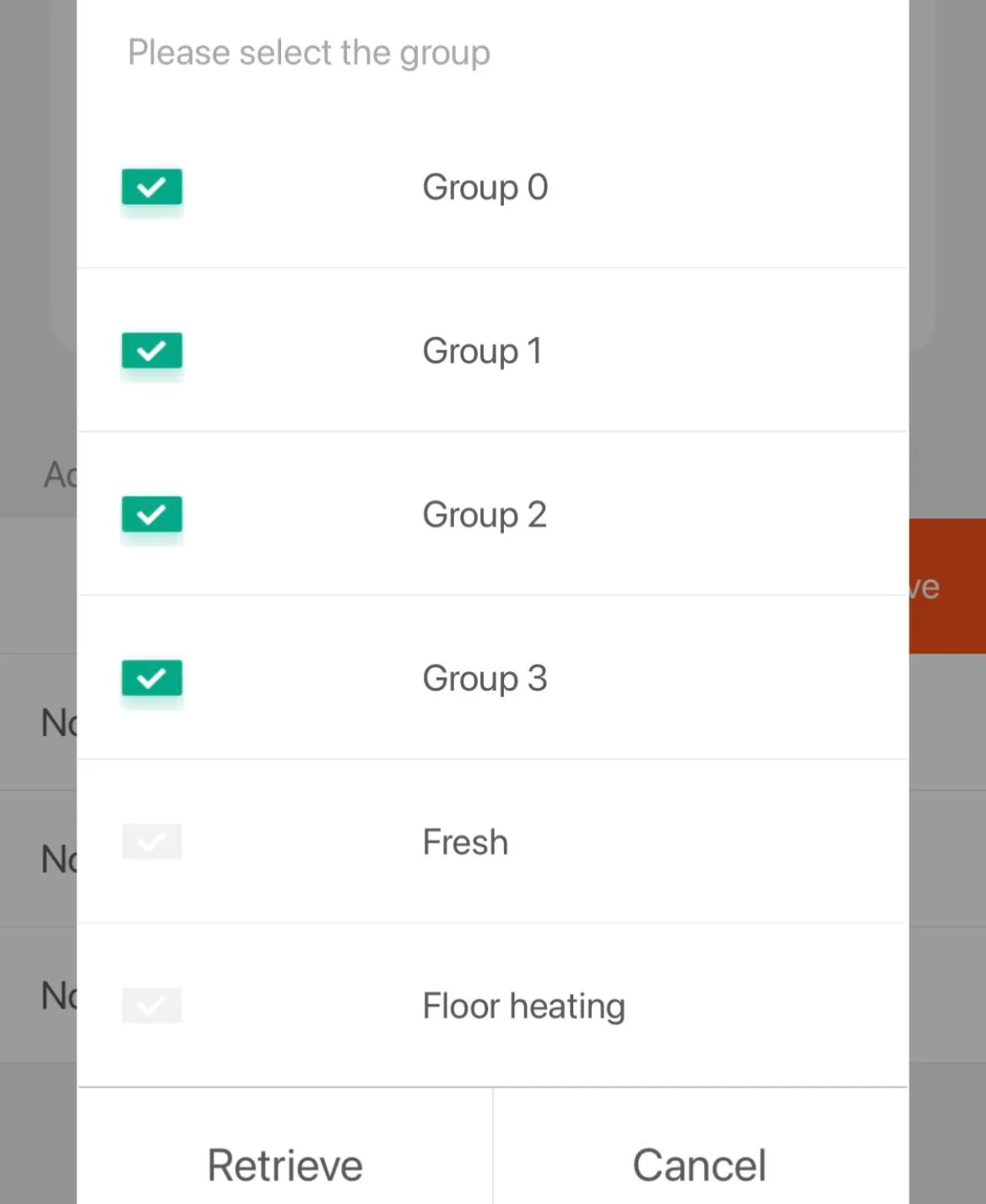Click the Group 0 label text
Image resolution: width=986 pixels, height=1204 pixels.
click(485, 187)
